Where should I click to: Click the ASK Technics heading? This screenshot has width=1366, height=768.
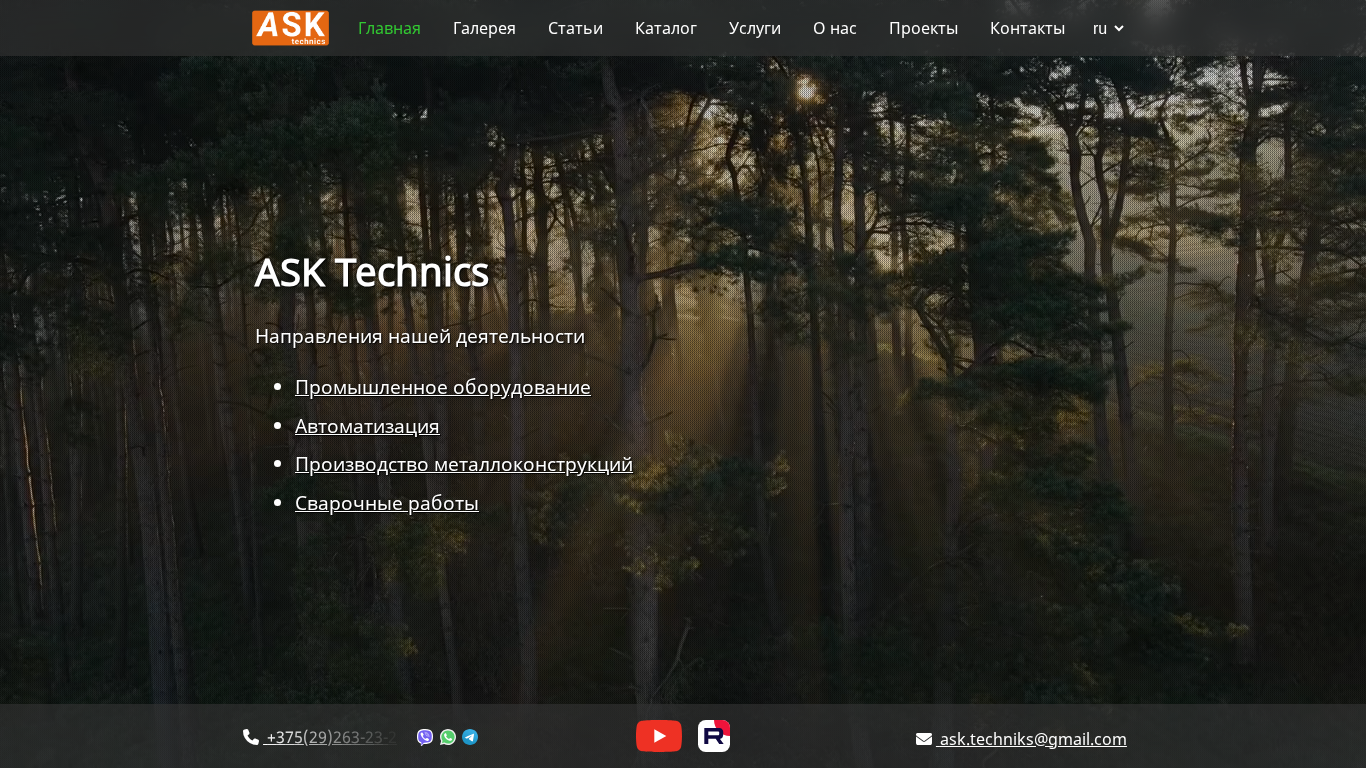coord(372,272)
